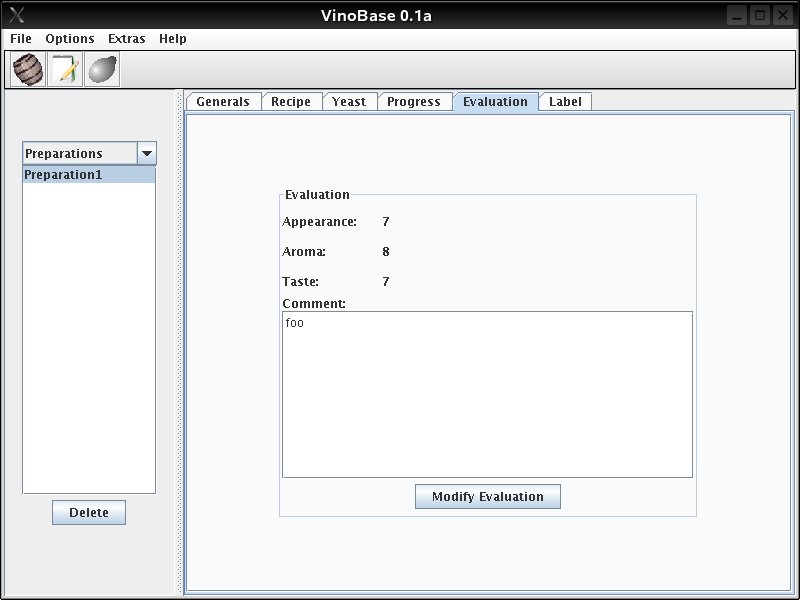800x600 pixels.
Task: Open the Preparations combo box
Action: (80, 154)
